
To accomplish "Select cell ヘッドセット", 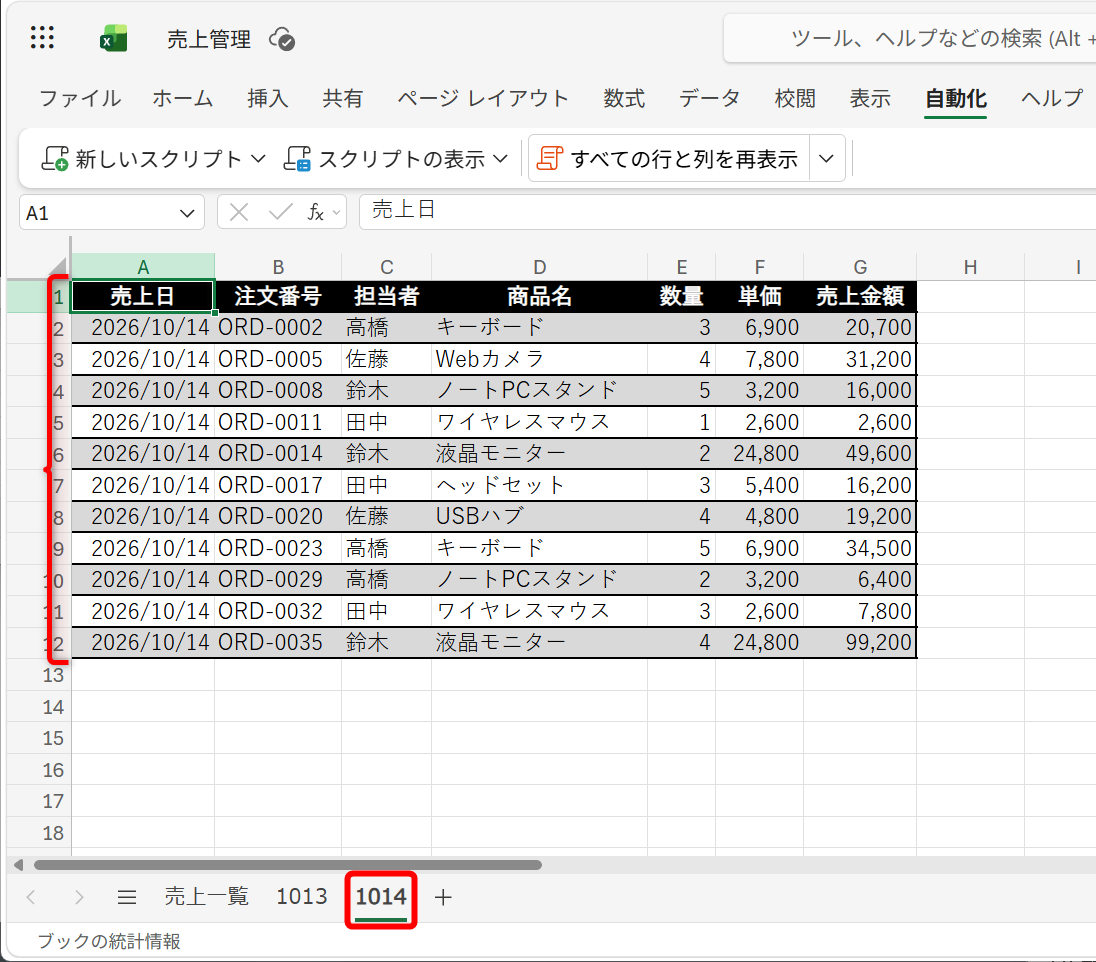I will 540,485.
